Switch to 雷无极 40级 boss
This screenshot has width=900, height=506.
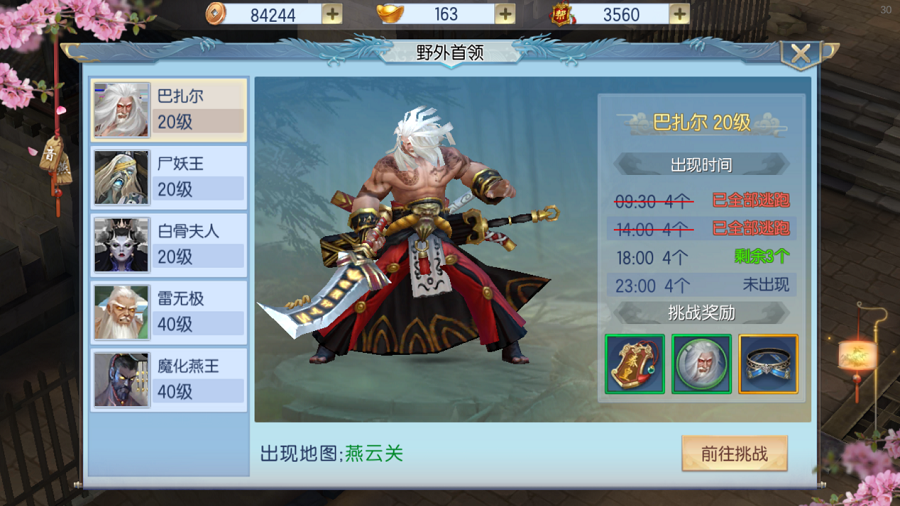(x=169, y=312)
